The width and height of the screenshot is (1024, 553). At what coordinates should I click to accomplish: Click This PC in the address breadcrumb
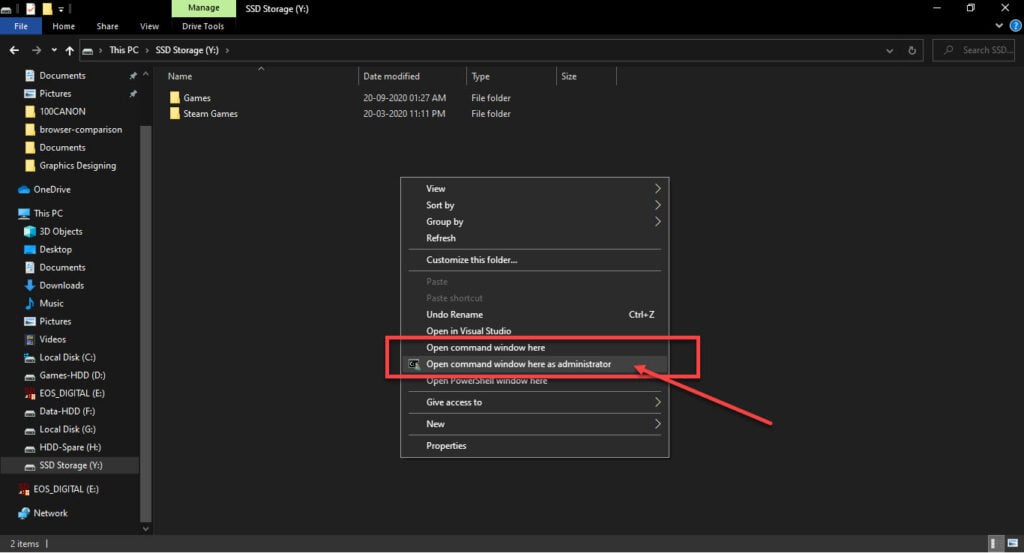[123, 50]
